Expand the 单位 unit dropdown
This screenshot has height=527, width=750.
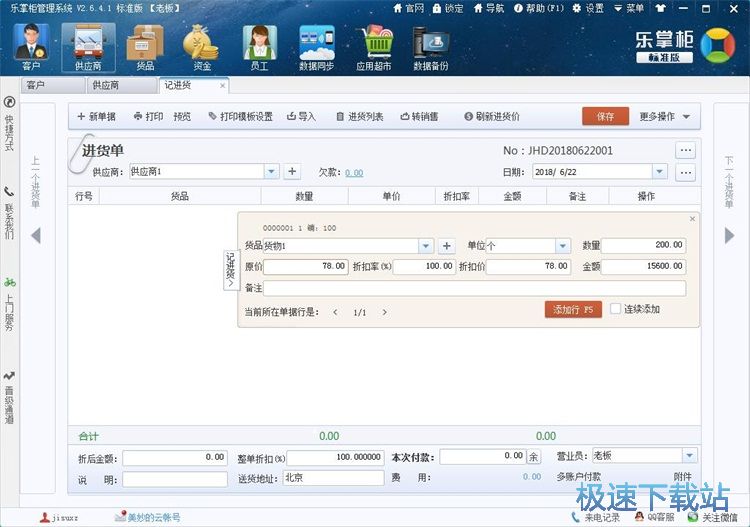562,246
